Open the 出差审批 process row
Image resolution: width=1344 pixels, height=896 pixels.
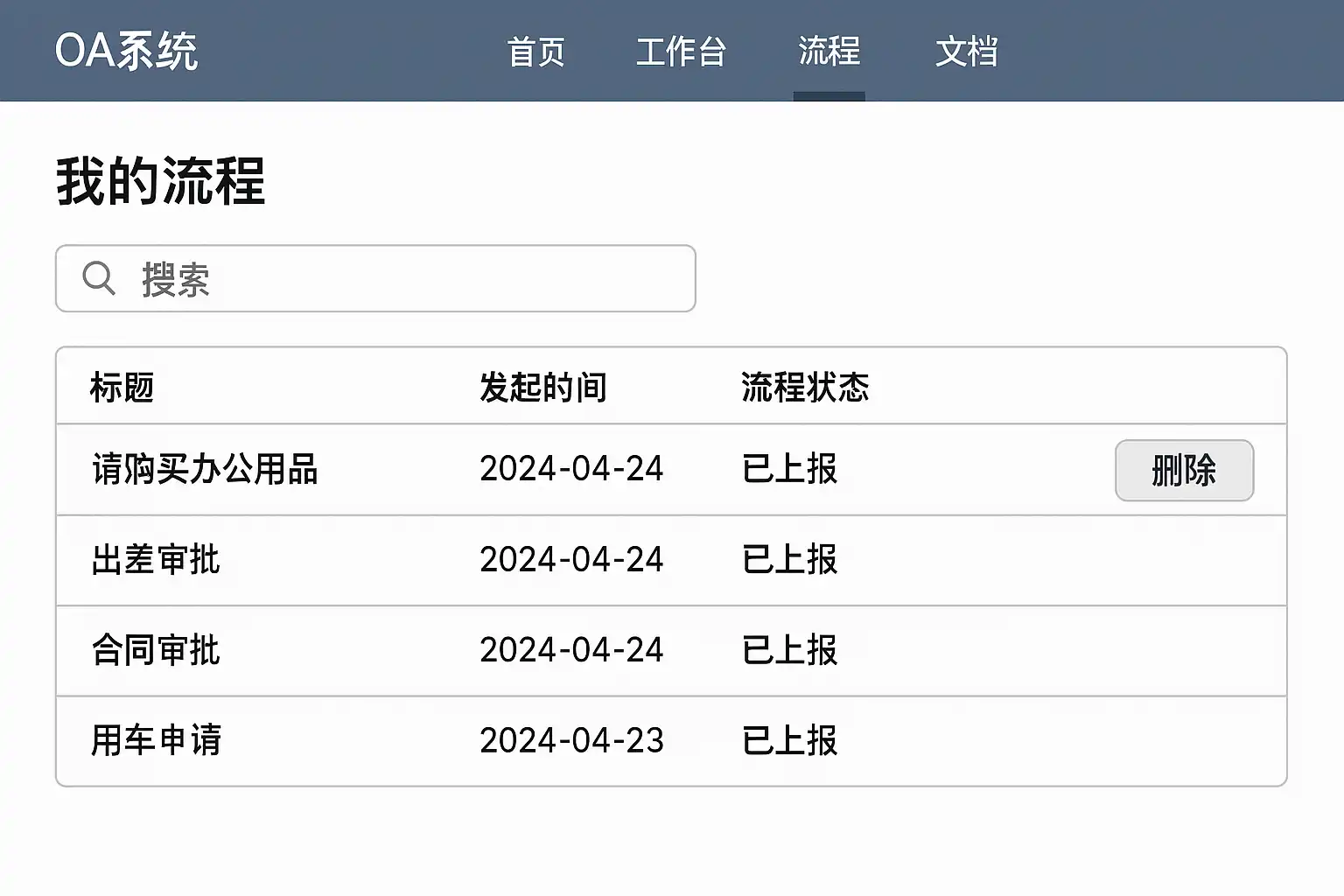coord(156,560)
